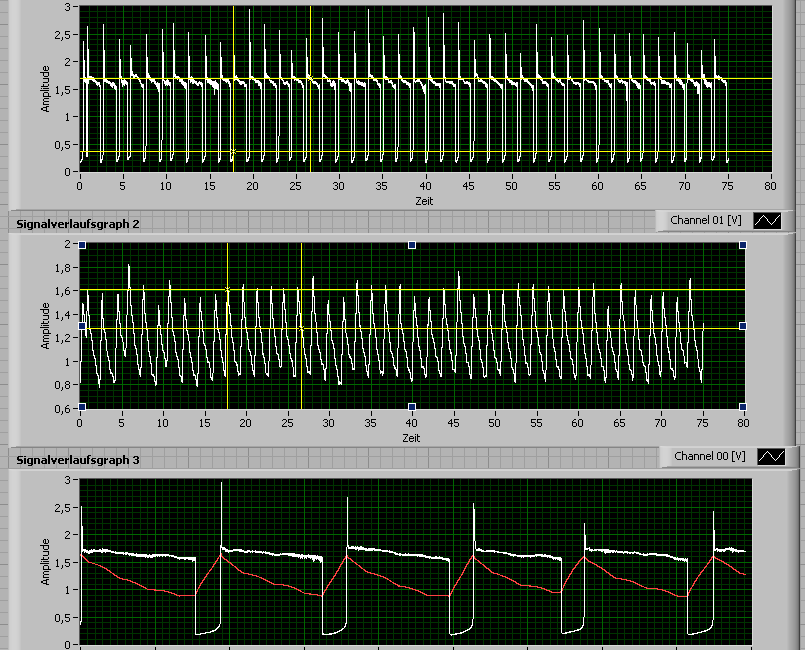Grab bottom-left resize handle of graph 2

coord(82,407)
